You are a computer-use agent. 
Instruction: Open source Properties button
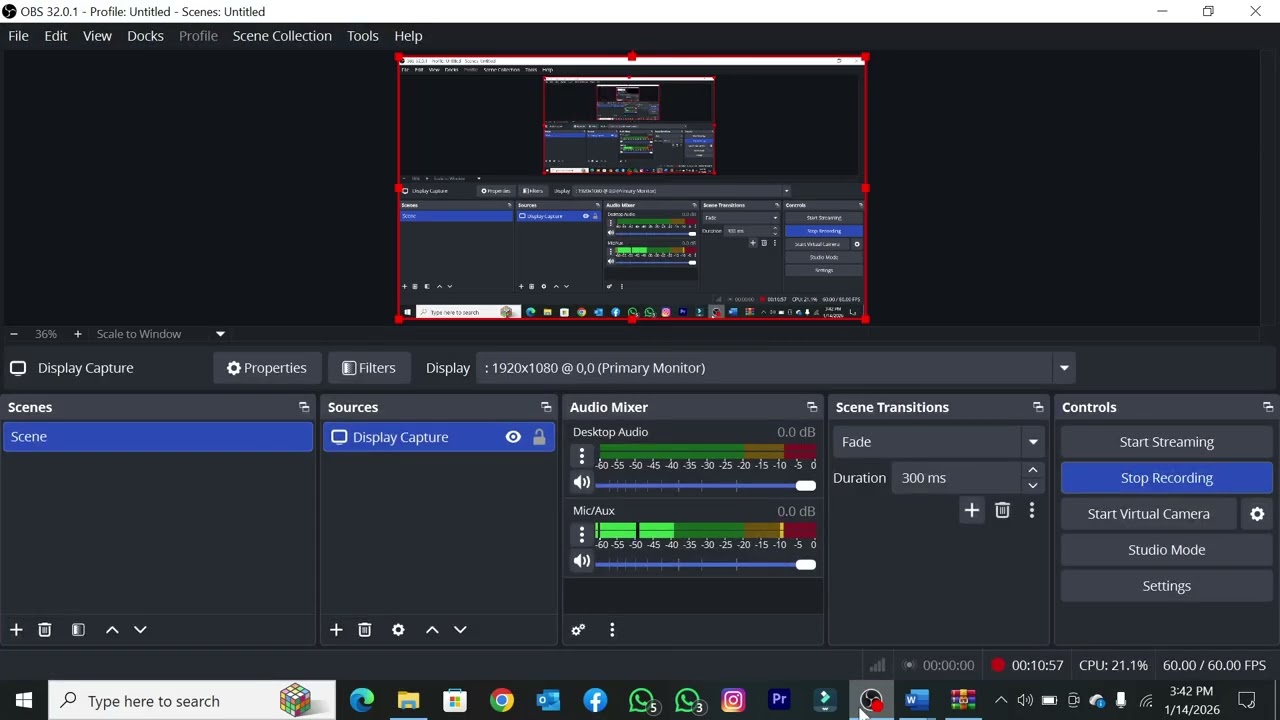click(267, 368)
